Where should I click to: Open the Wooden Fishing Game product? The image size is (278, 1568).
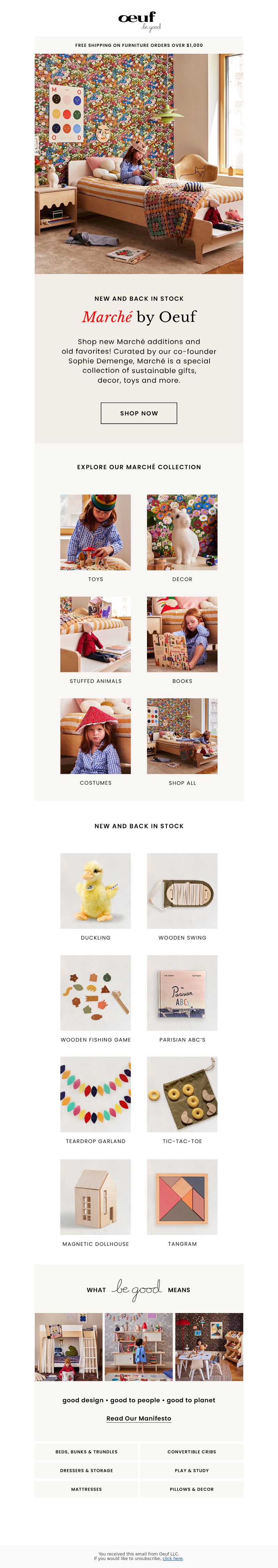point(96,993)
